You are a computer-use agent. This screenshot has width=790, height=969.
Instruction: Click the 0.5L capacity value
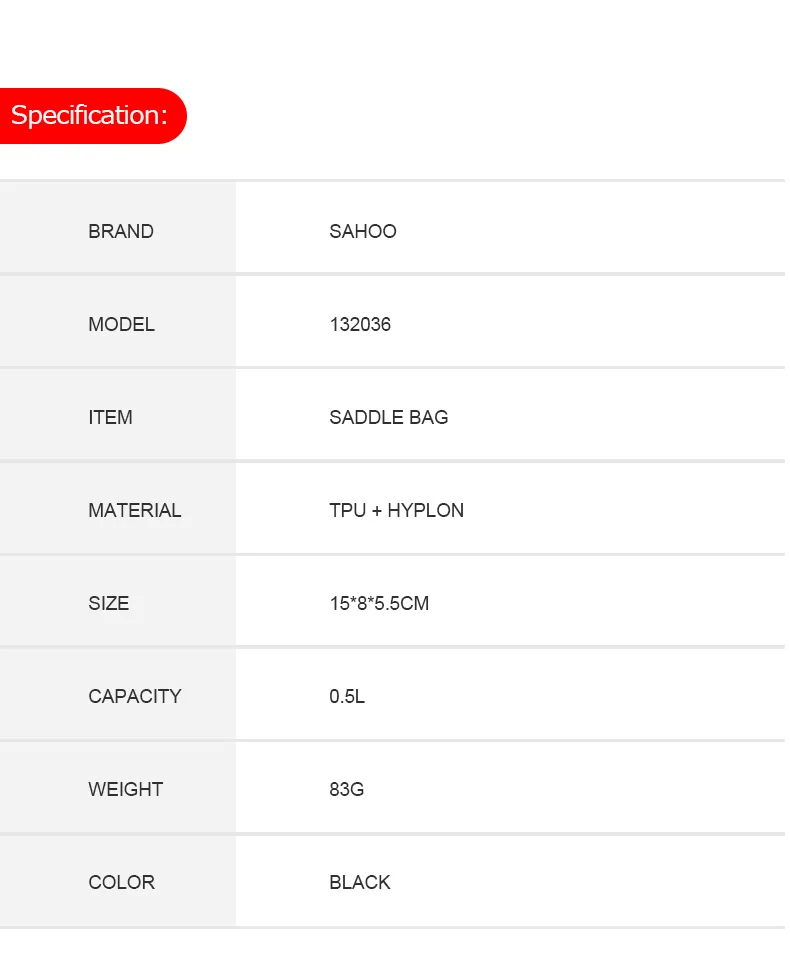[x=347, y=696]
